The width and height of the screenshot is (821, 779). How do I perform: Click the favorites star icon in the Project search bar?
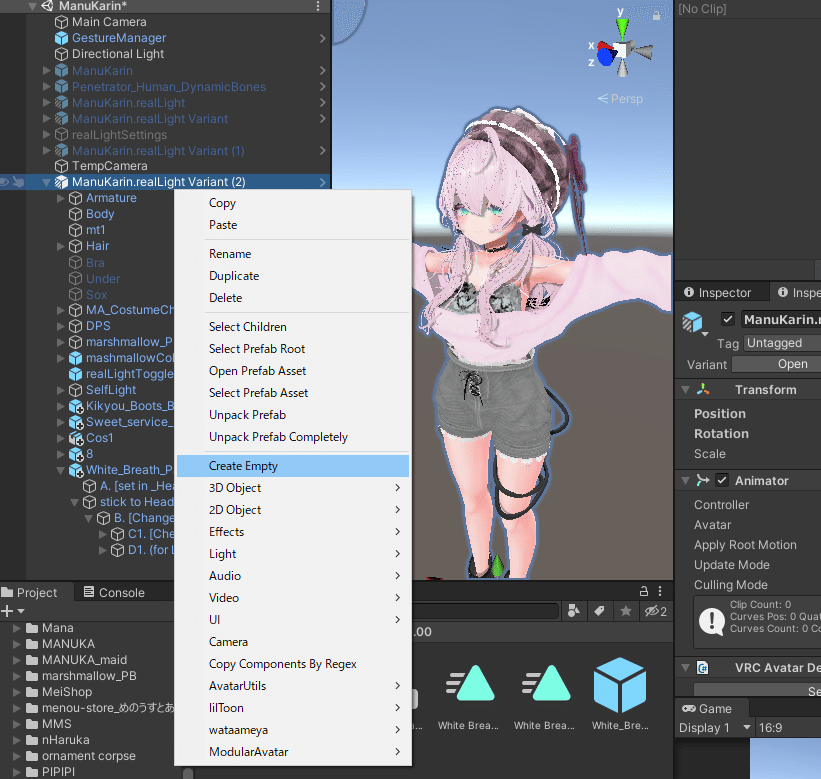point(625,611)
